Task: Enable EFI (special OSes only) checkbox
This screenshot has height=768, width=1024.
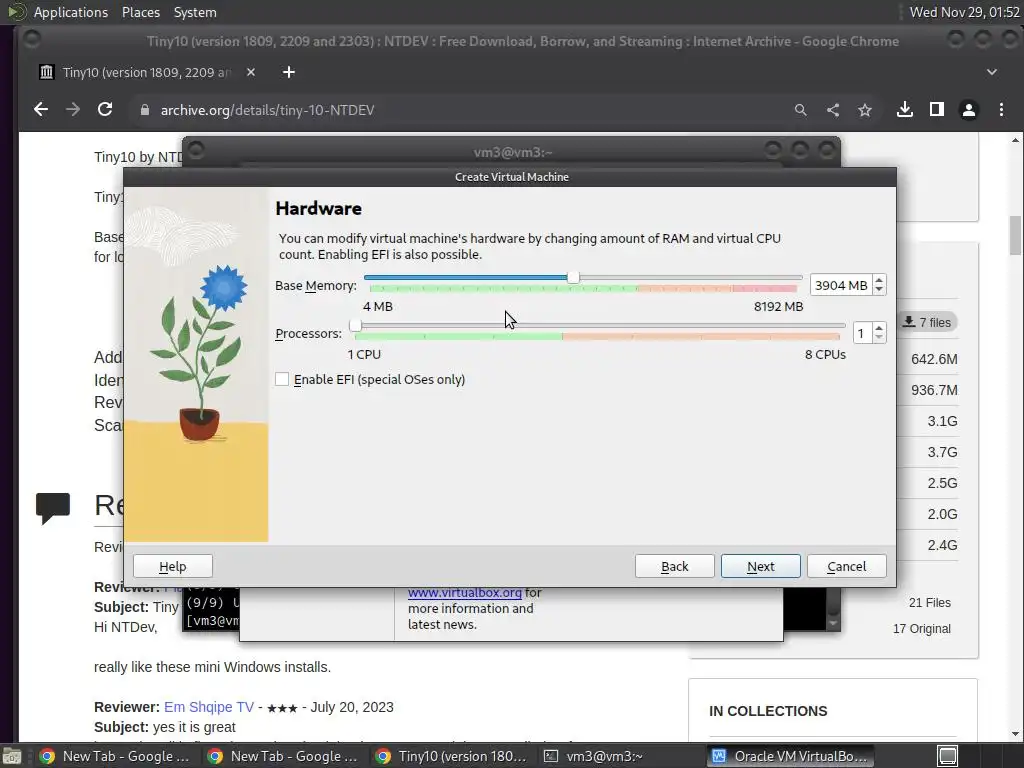Action: pyautogui.click(x=282, y=379)
